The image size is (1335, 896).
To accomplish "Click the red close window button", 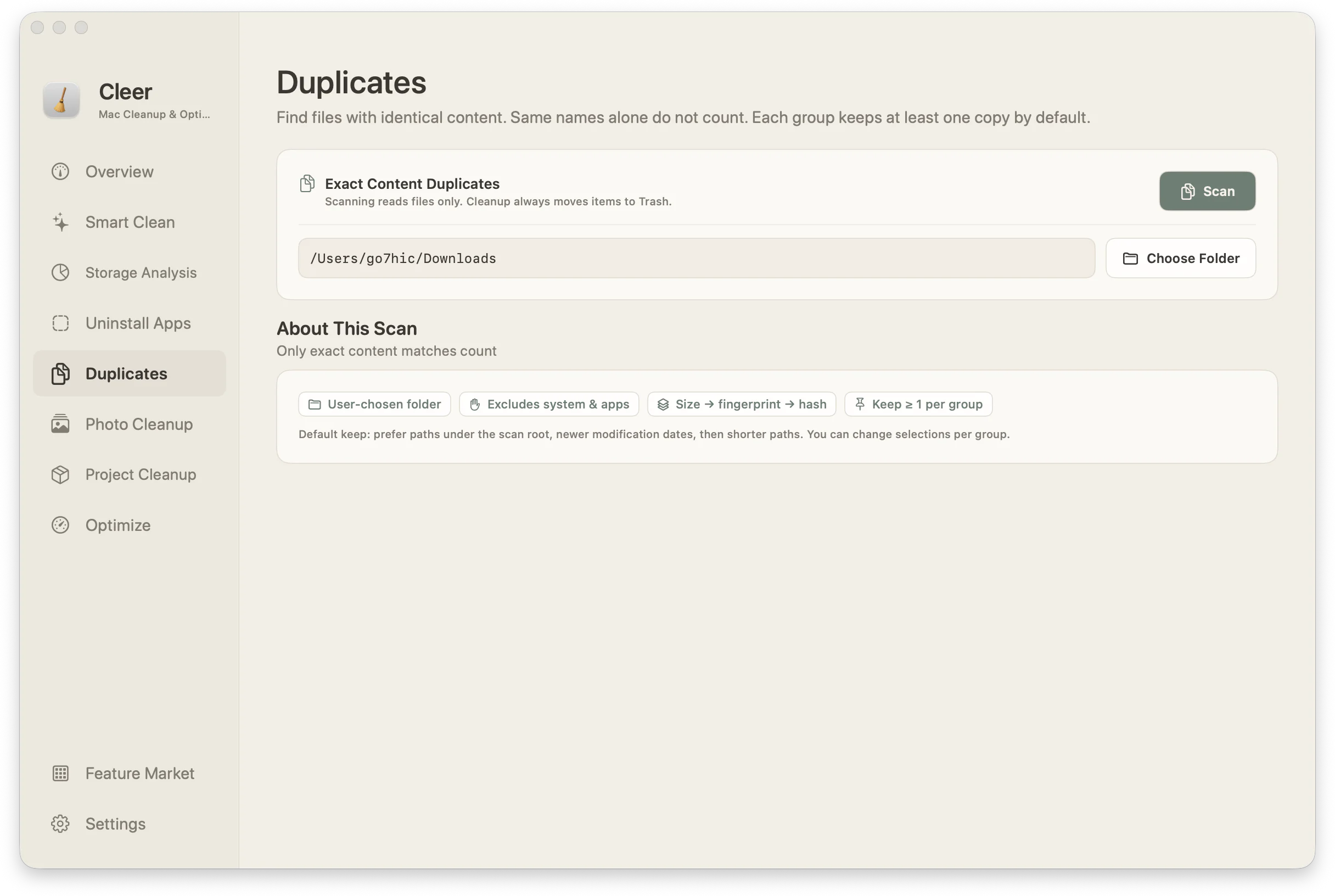I will (x=38, y=27).
